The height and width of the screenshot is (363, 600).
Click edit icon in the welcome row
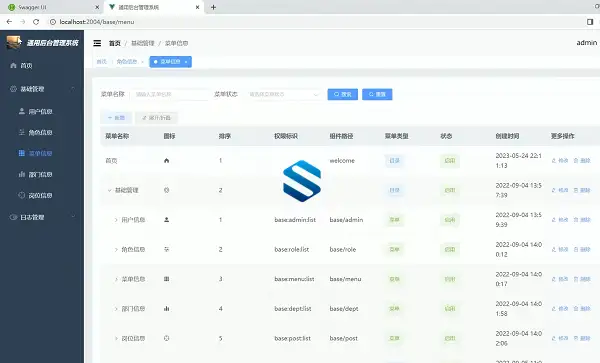coord(560,161)
